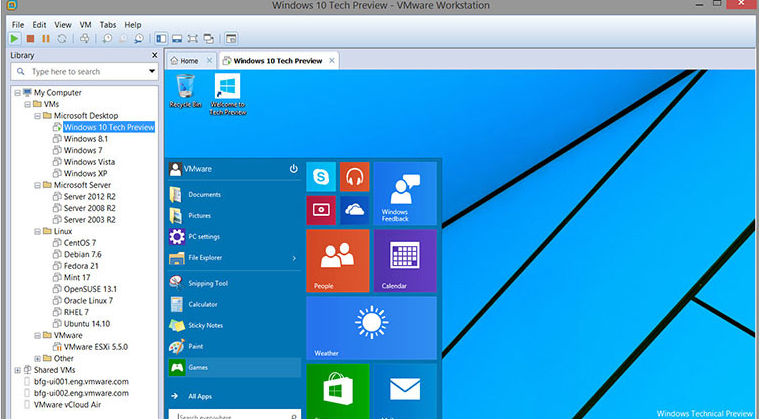
Task: Close the Library panel
Action: [154, 55]
